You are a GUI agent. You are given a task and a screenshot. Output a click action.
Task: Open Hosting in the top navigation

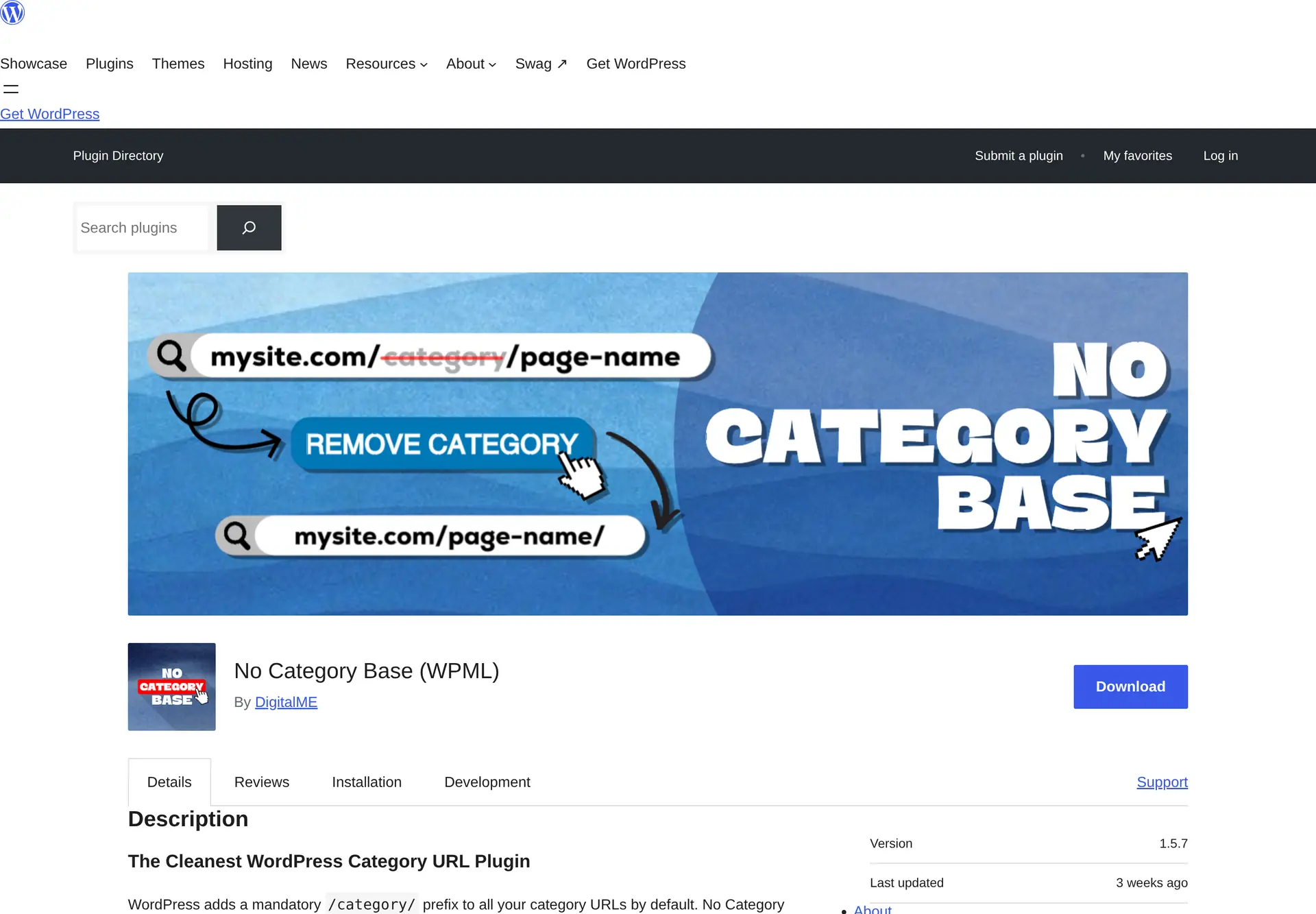tap(247, 64)
